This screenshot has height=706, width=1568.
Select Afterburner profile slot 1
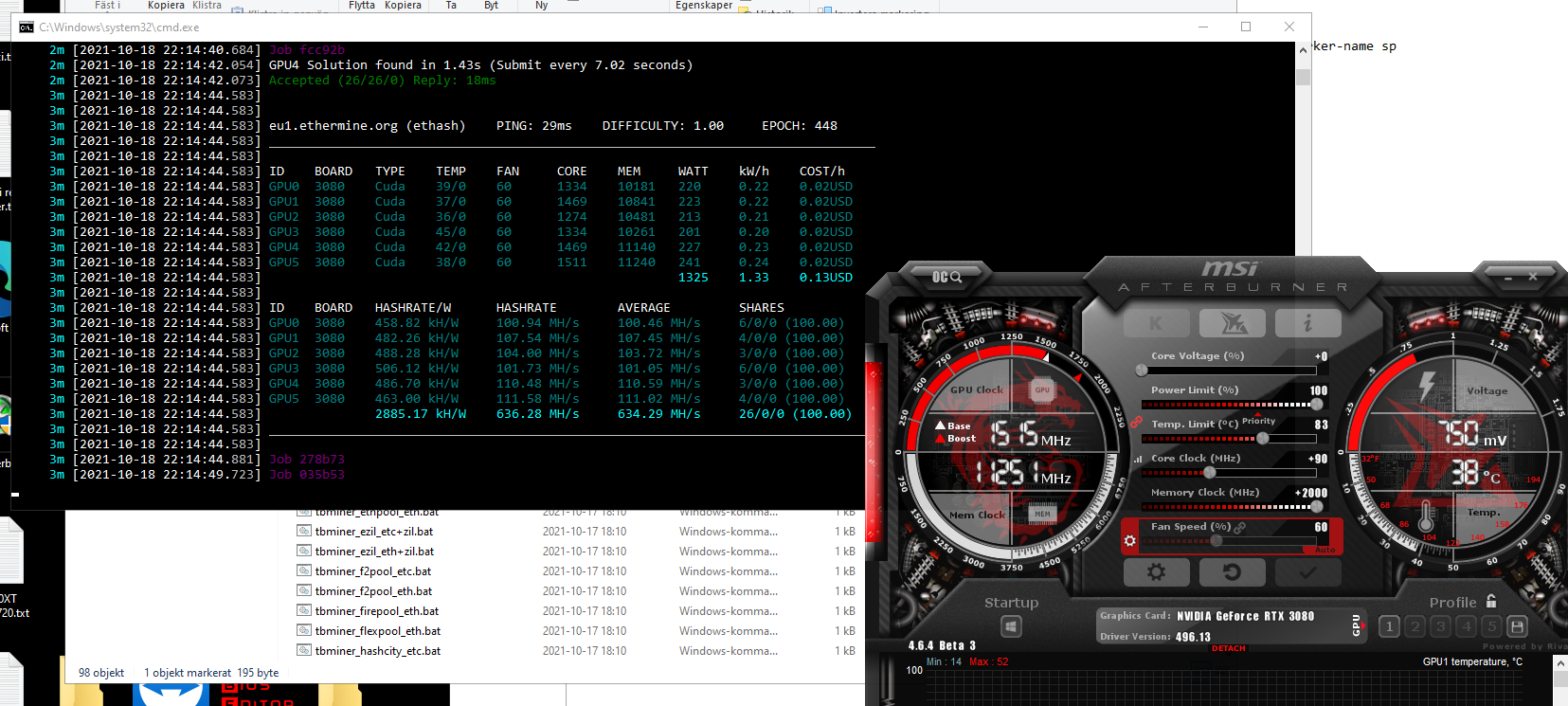click(x=1389, y=626)
